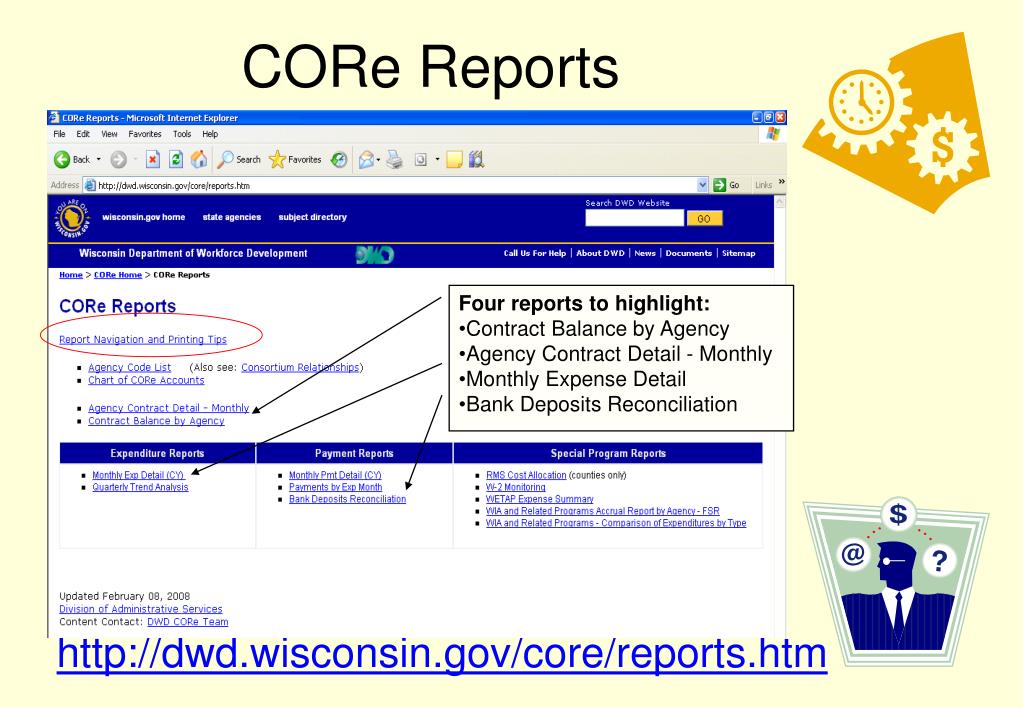This screenshot has height=708, width=1023.
Task: Open the Edit button dropdown arrow
Action: coord(437,159)
